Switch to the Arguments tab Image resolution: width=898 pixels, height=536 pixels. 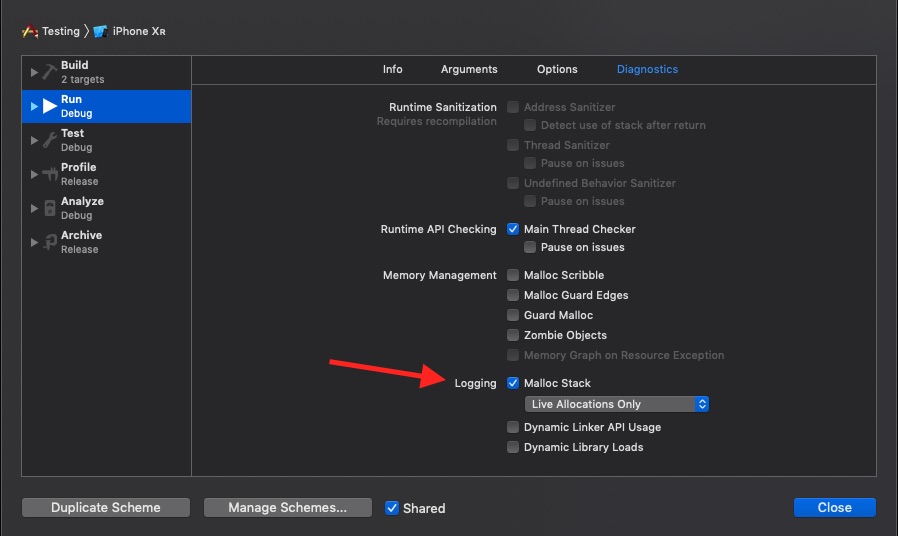coord(469,69)
